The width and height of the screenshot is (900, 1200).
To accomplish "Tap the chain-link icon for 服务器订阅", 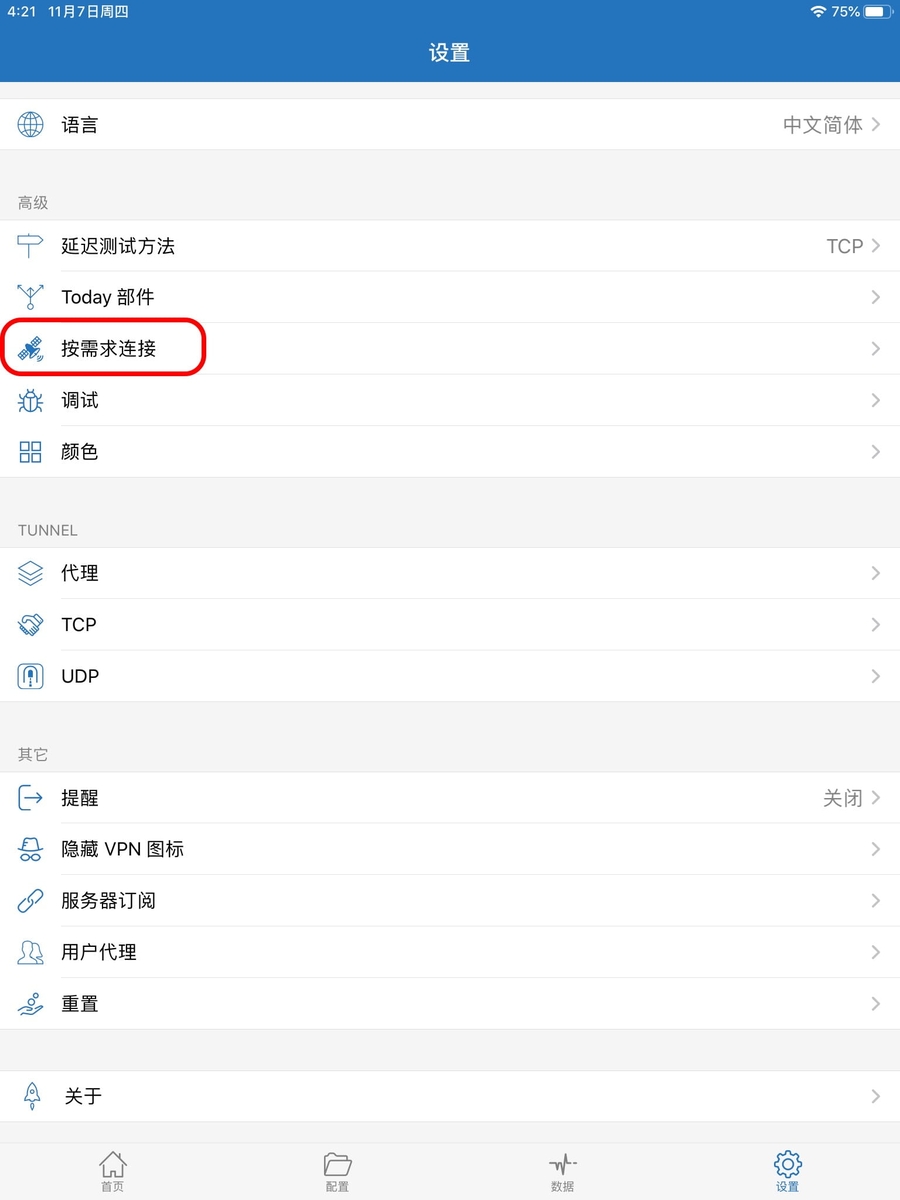I will point(31,901).
